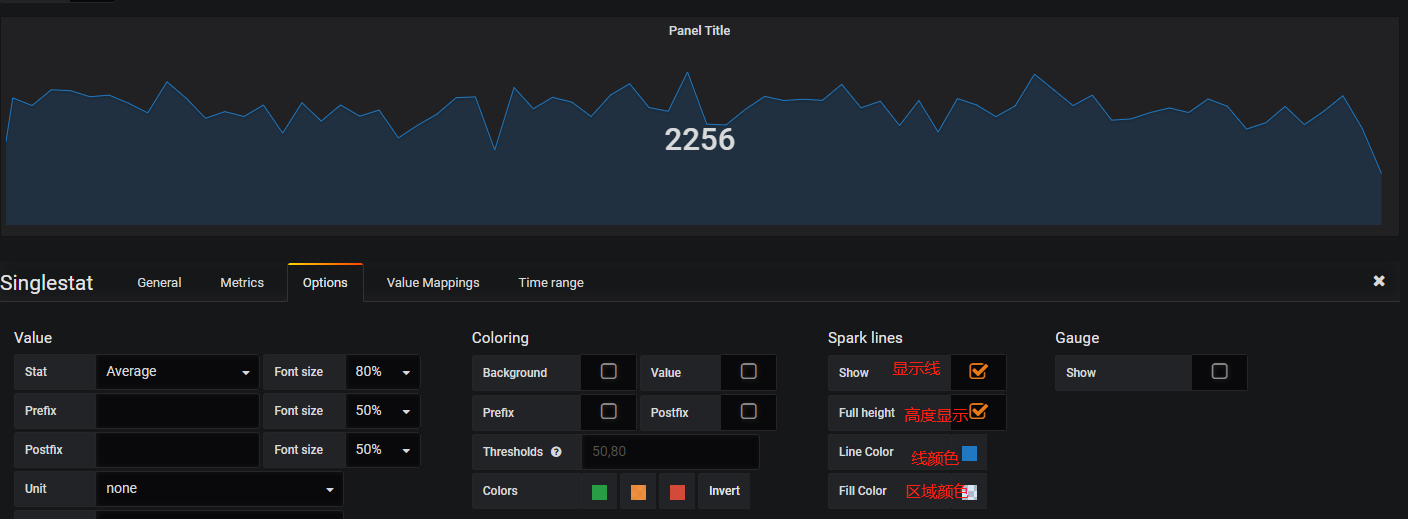Click the Panel Title header

coord(699,31)
